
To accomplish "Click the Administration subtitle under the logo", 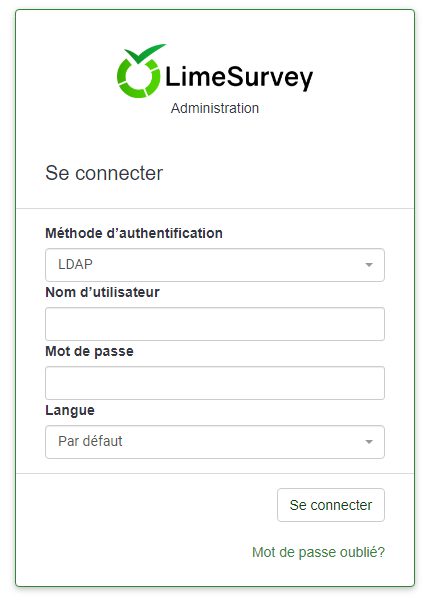I will tap(215, 108).
